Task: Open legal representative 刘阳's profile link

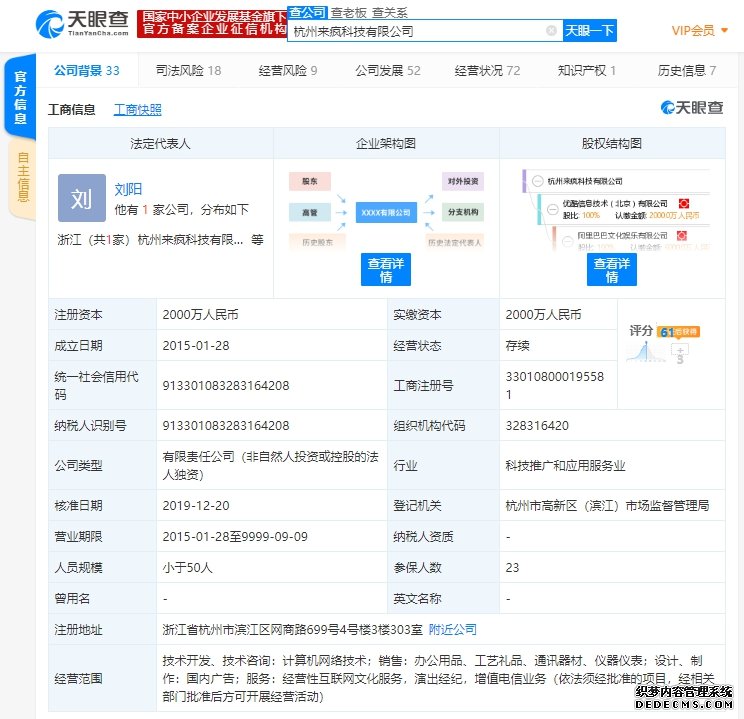Action: (128, 189)
